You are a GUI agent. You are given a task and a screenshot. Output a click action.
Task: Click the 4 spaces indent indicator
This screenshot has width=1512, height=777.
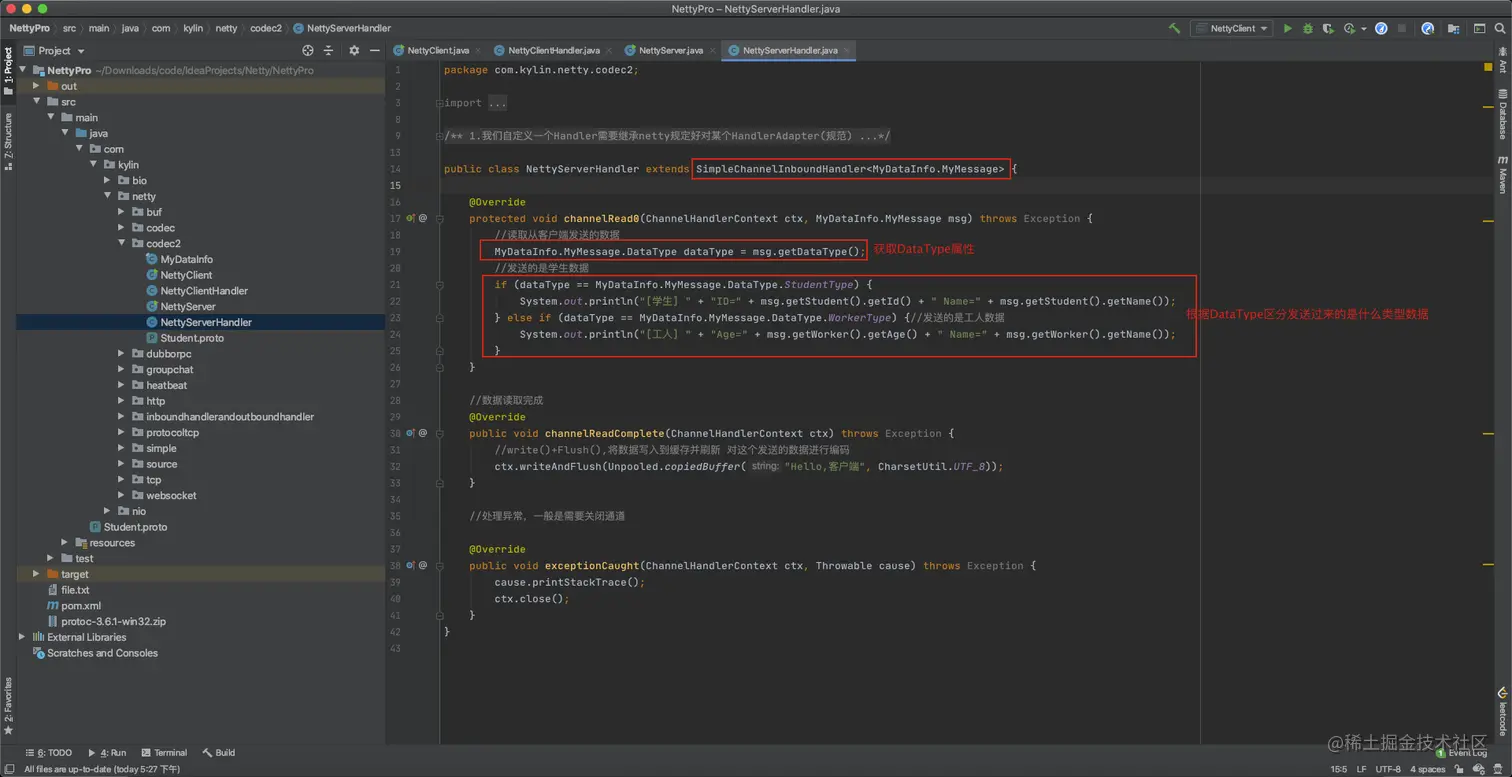tap(1427, 769)
